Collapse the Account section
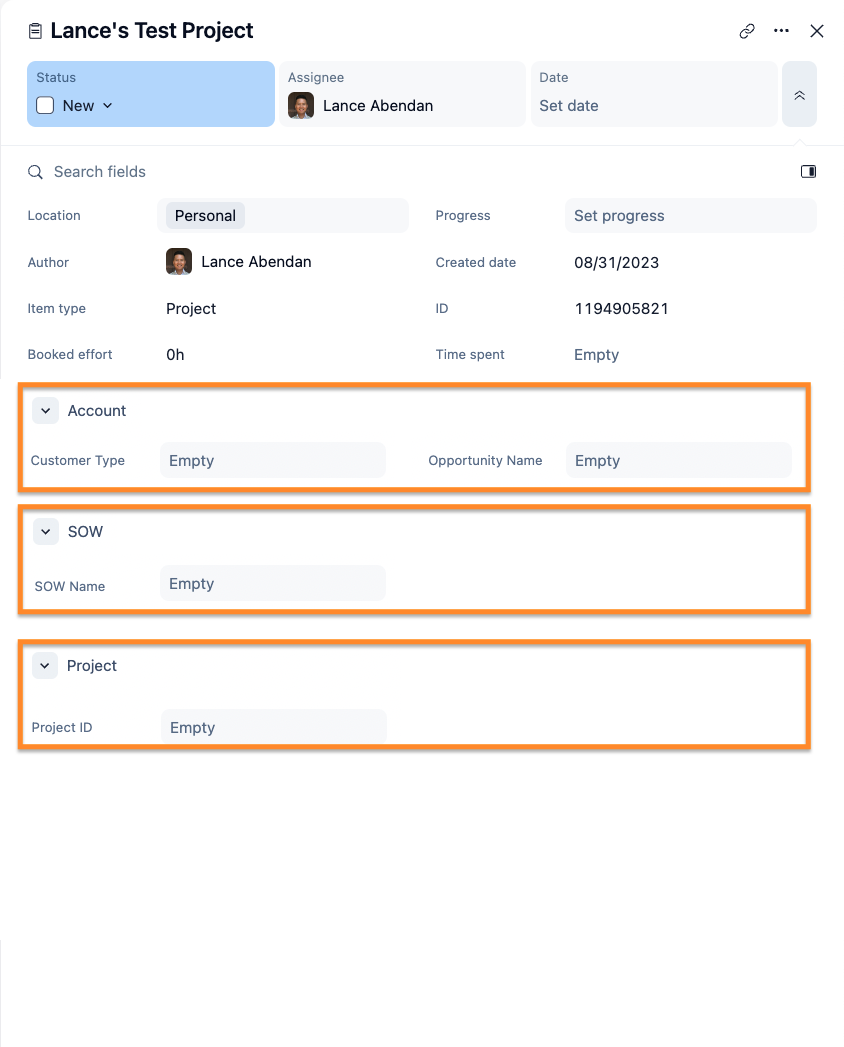The width and height of the screenshot is (844, 1047). pyautogui.click(x=45, y=411)
